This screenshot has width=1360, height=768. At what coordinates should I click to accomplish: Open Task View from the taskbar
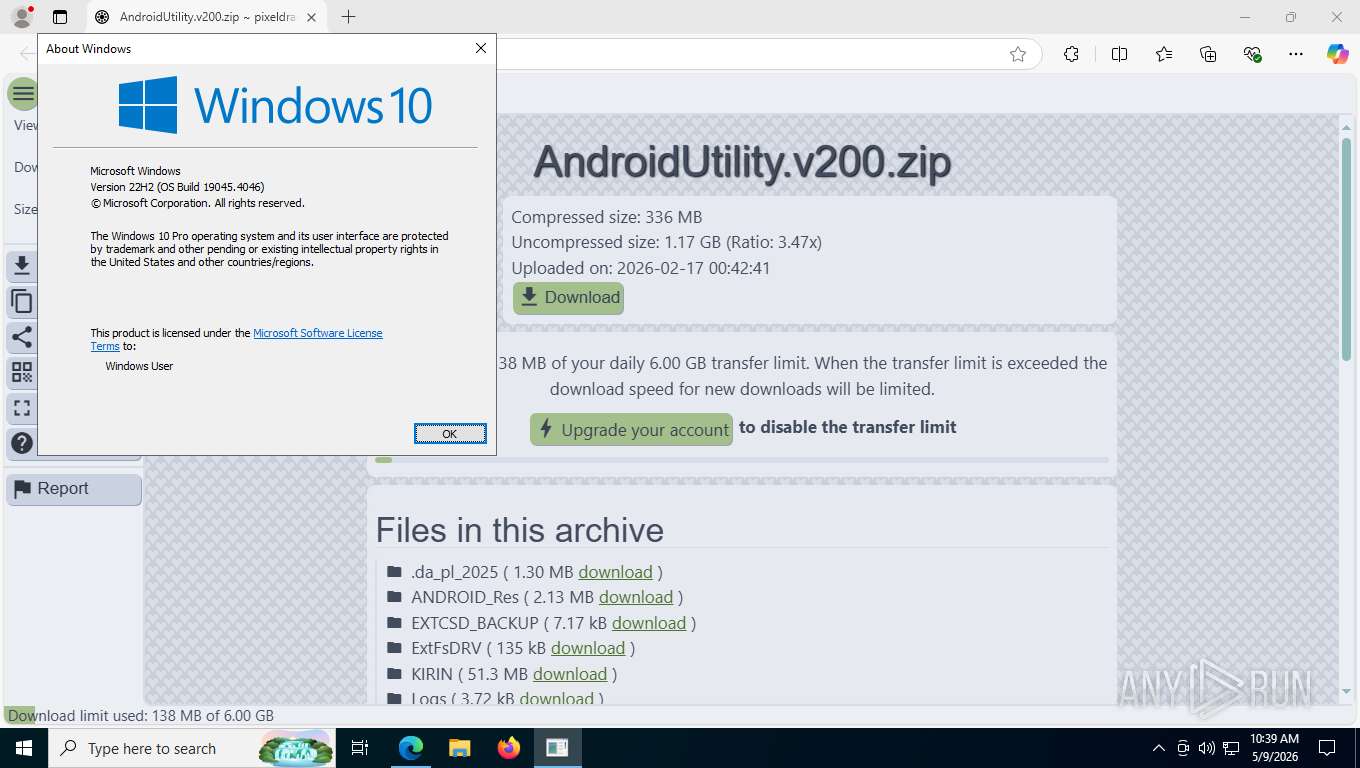pyautogui.click(x=360, y=748)
